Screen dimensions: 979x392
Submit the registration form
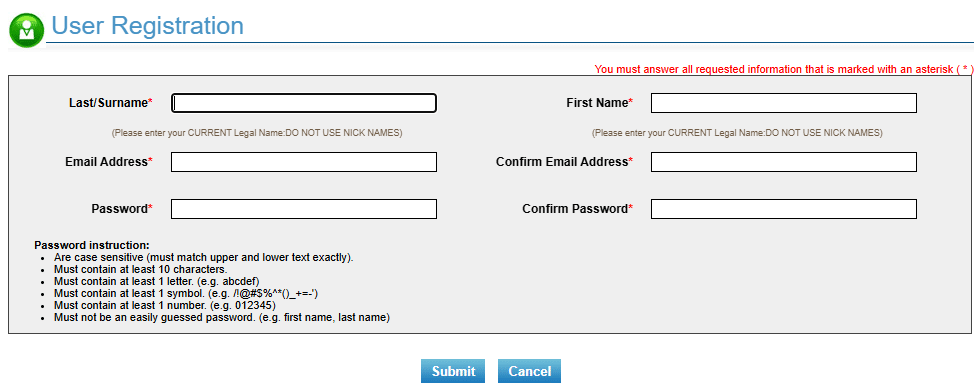coord(453,371)
